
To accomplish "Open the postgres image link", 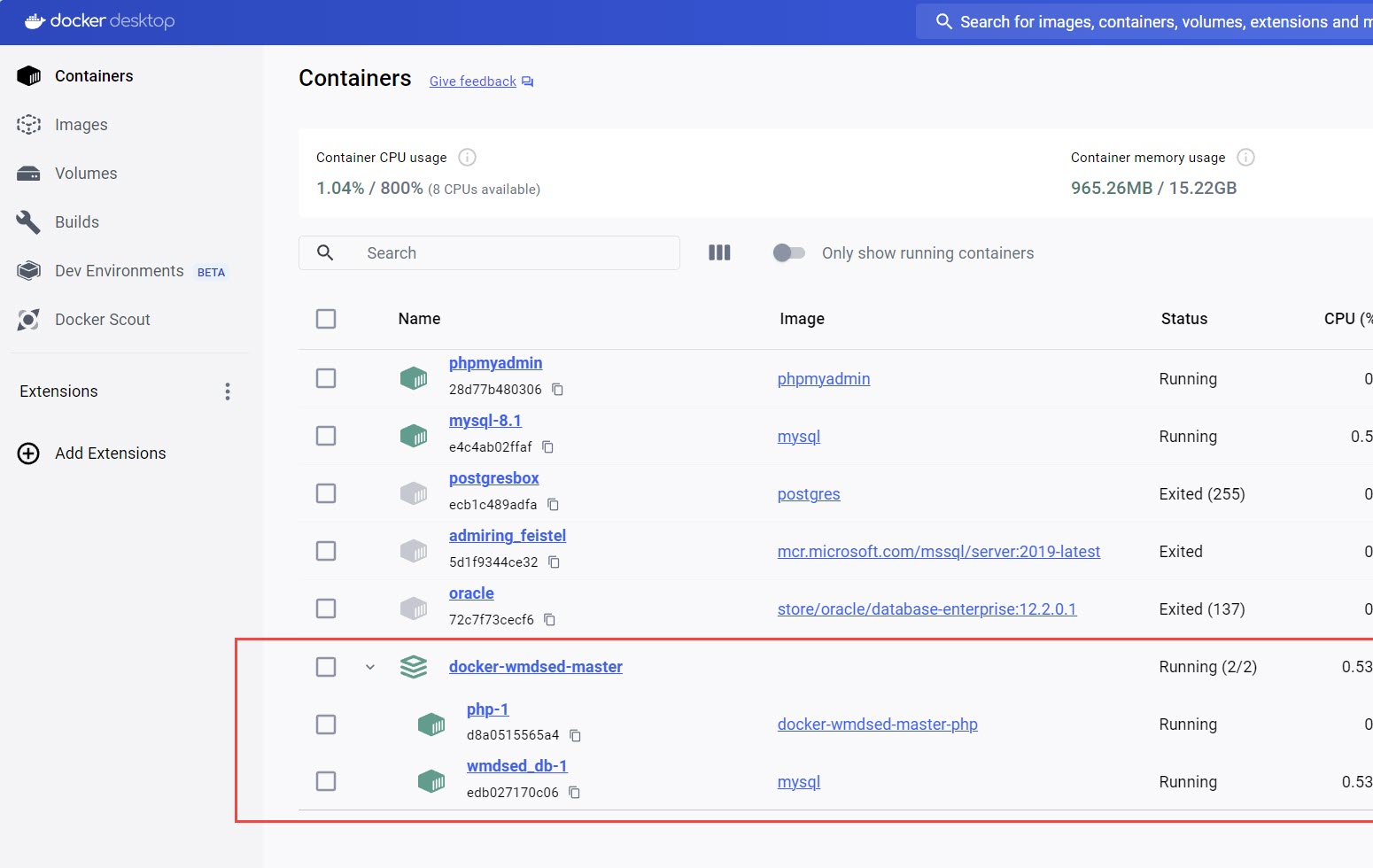I will pyautogui.click(x=809, y=494).
